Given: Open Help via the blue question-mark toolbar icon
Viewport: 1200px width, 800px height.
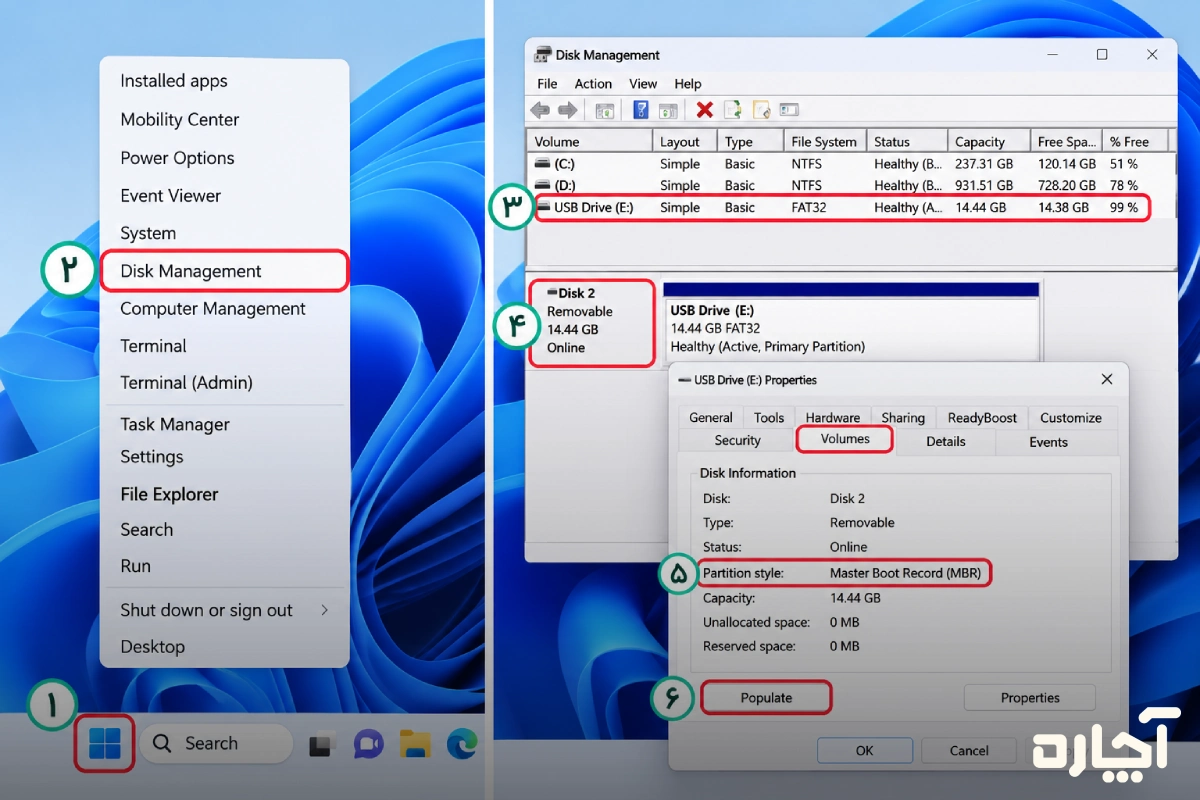Looking at the screenshot, I should pos(641,110).
